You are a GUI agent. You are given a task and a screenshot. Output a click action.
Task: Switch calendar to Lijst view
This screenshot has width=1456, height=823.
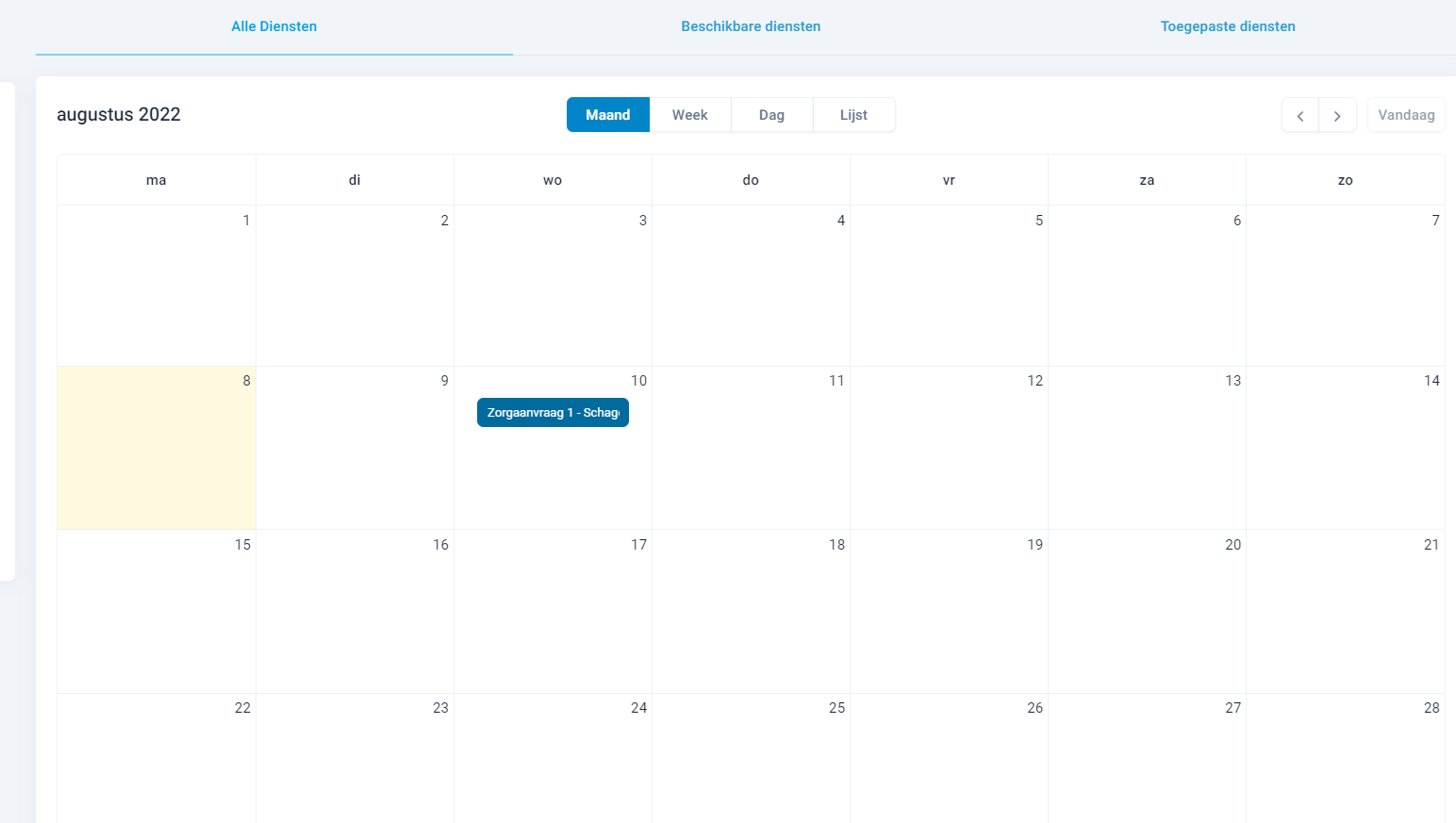[853, 115]
